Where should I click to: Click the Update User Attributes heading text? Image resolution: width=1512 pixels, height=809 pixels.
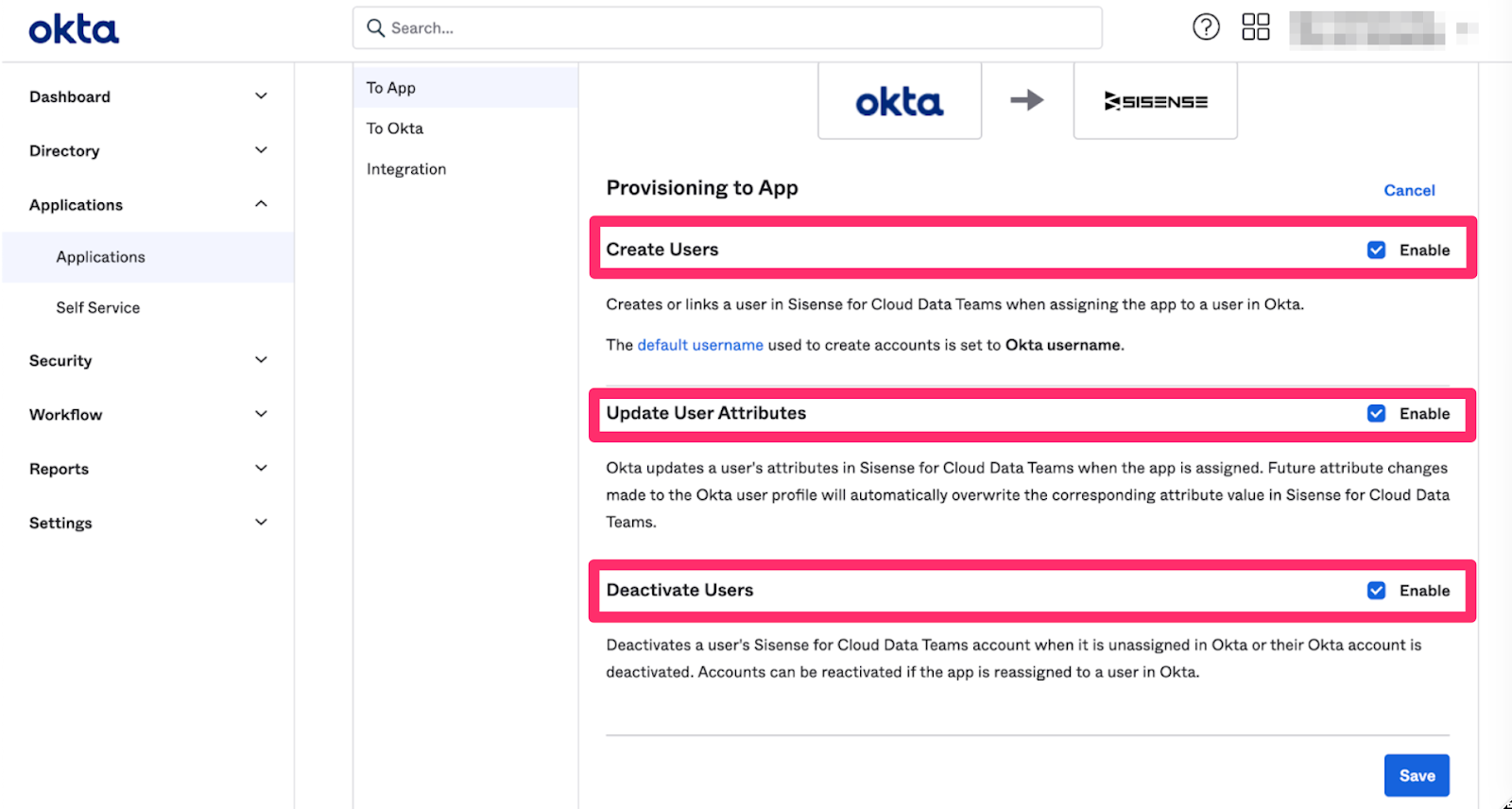tap(706, 413)
